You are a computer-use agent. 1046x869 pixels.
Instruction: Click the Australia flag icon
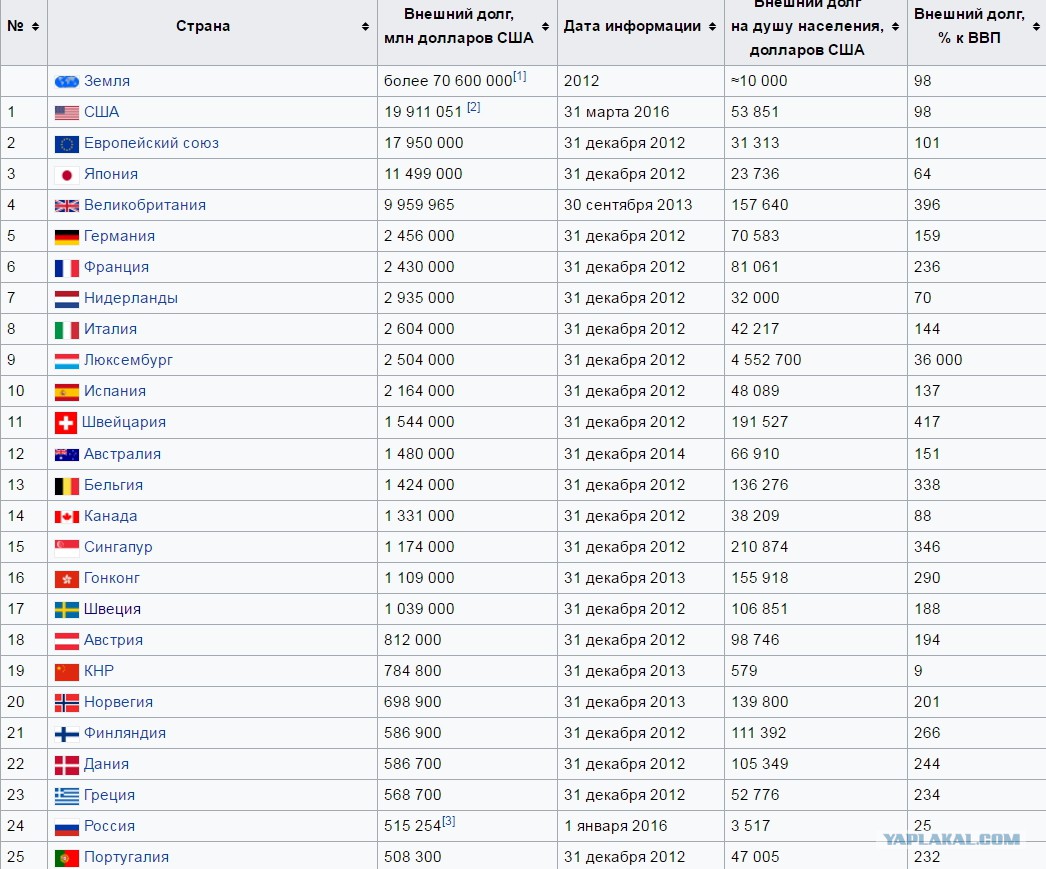(x=67, y=455)
